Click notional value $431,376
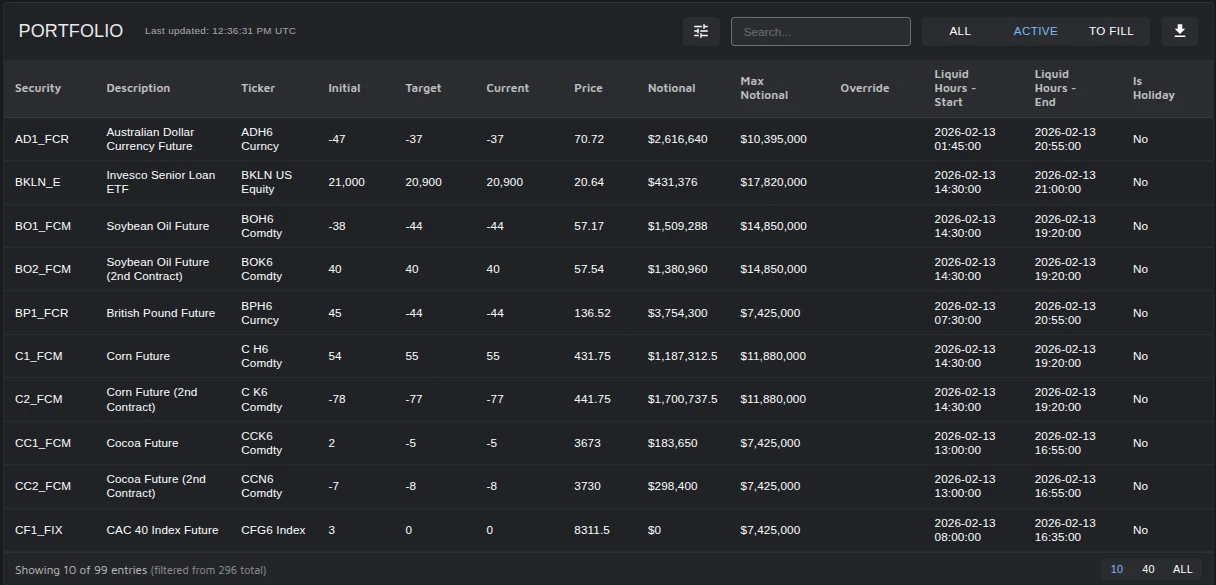This screenshot has height=585, width=1216. click(673, 182)
